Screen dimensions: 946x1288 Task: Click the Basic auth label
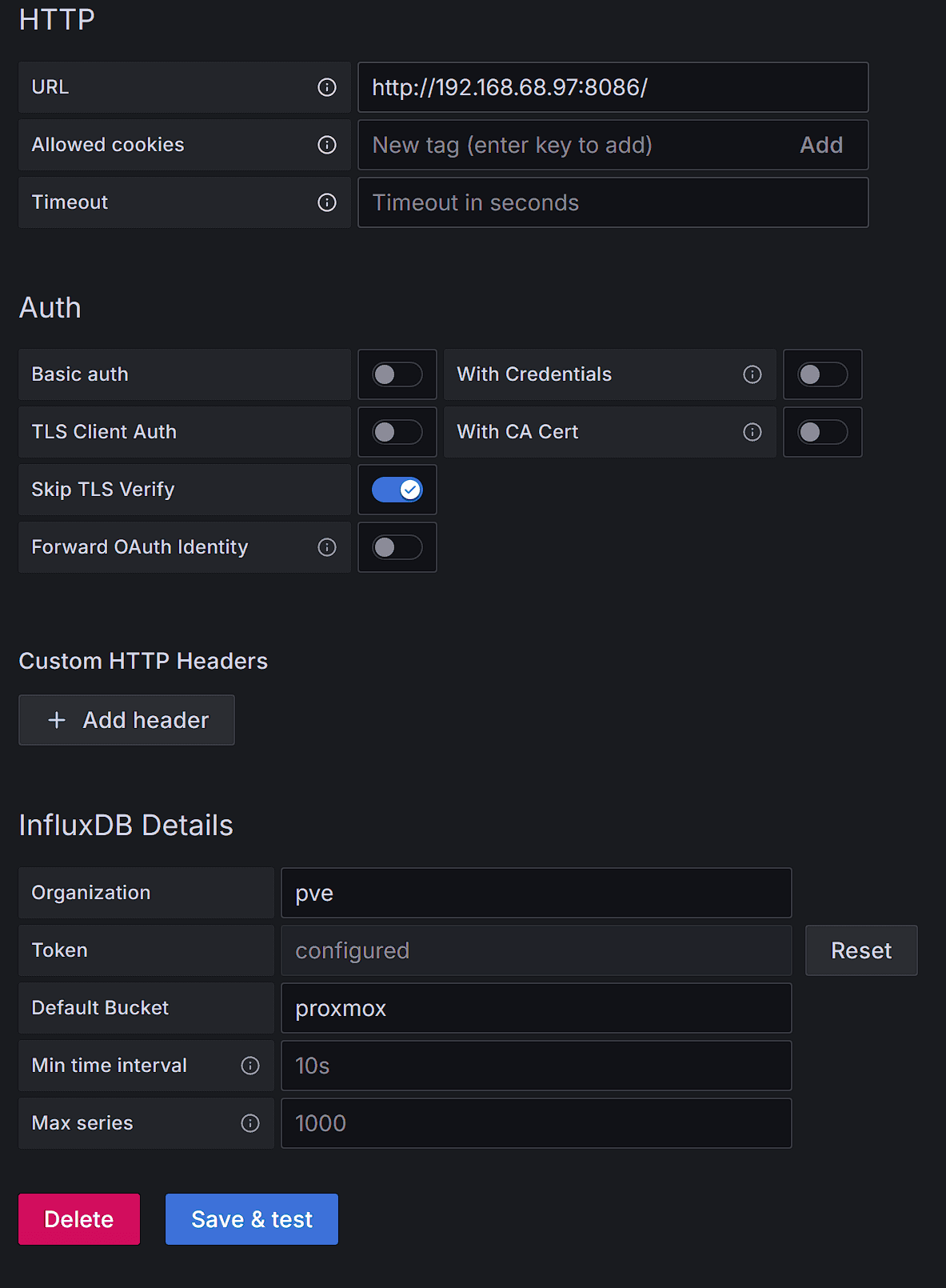pyautogui.click(x=80, y=374)
